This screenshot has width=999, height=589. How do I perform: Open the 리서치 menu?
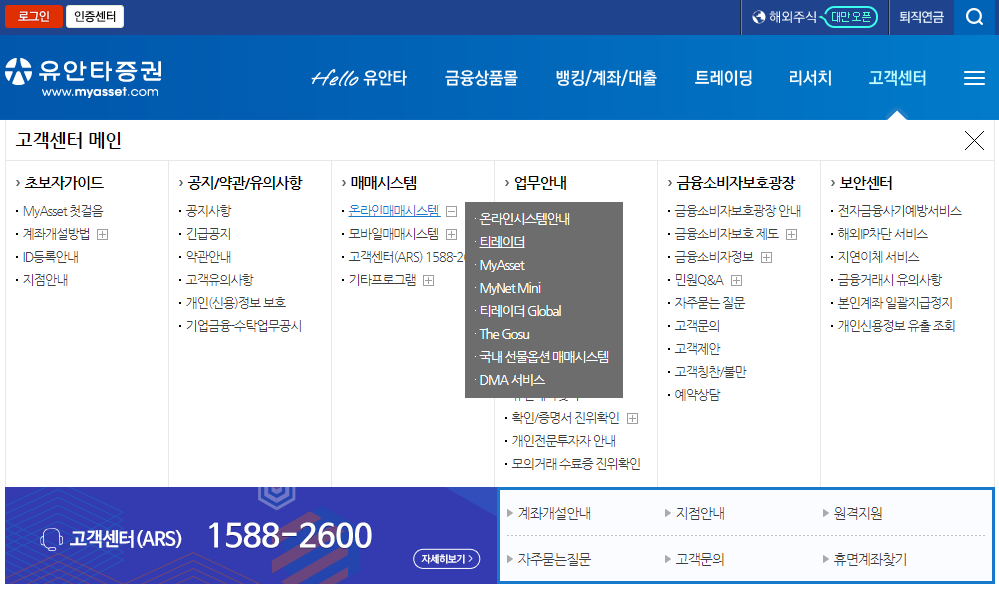810,78
